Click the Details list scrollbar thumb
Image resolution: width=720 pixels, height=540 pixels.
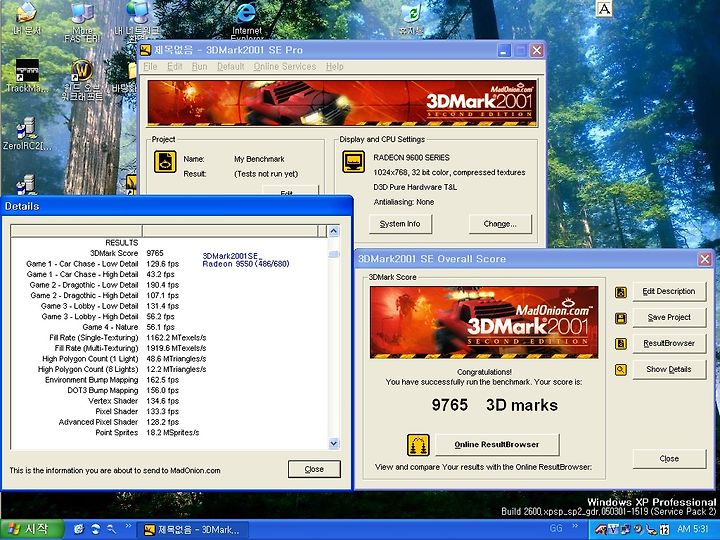pos(334,254)
